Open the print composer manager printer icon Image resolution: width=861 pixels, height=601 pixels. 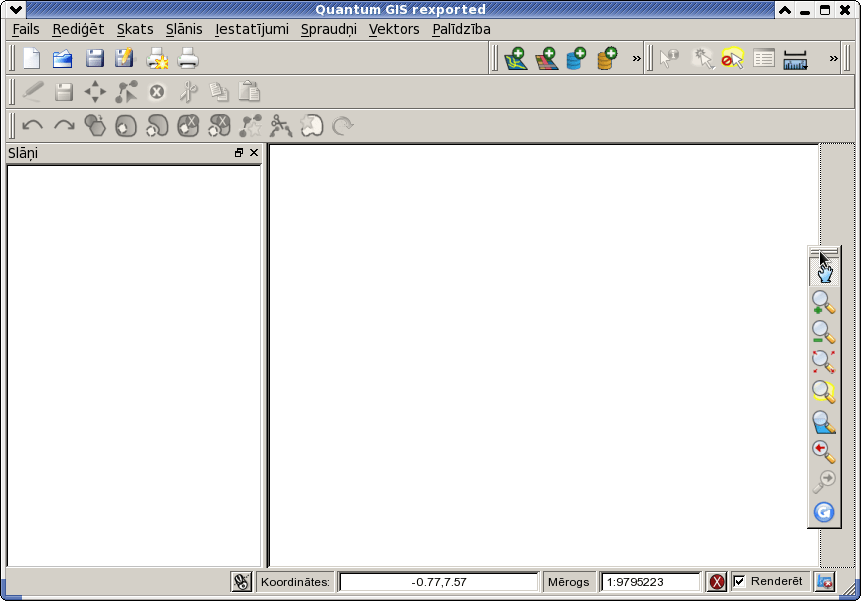click(188, 58)
